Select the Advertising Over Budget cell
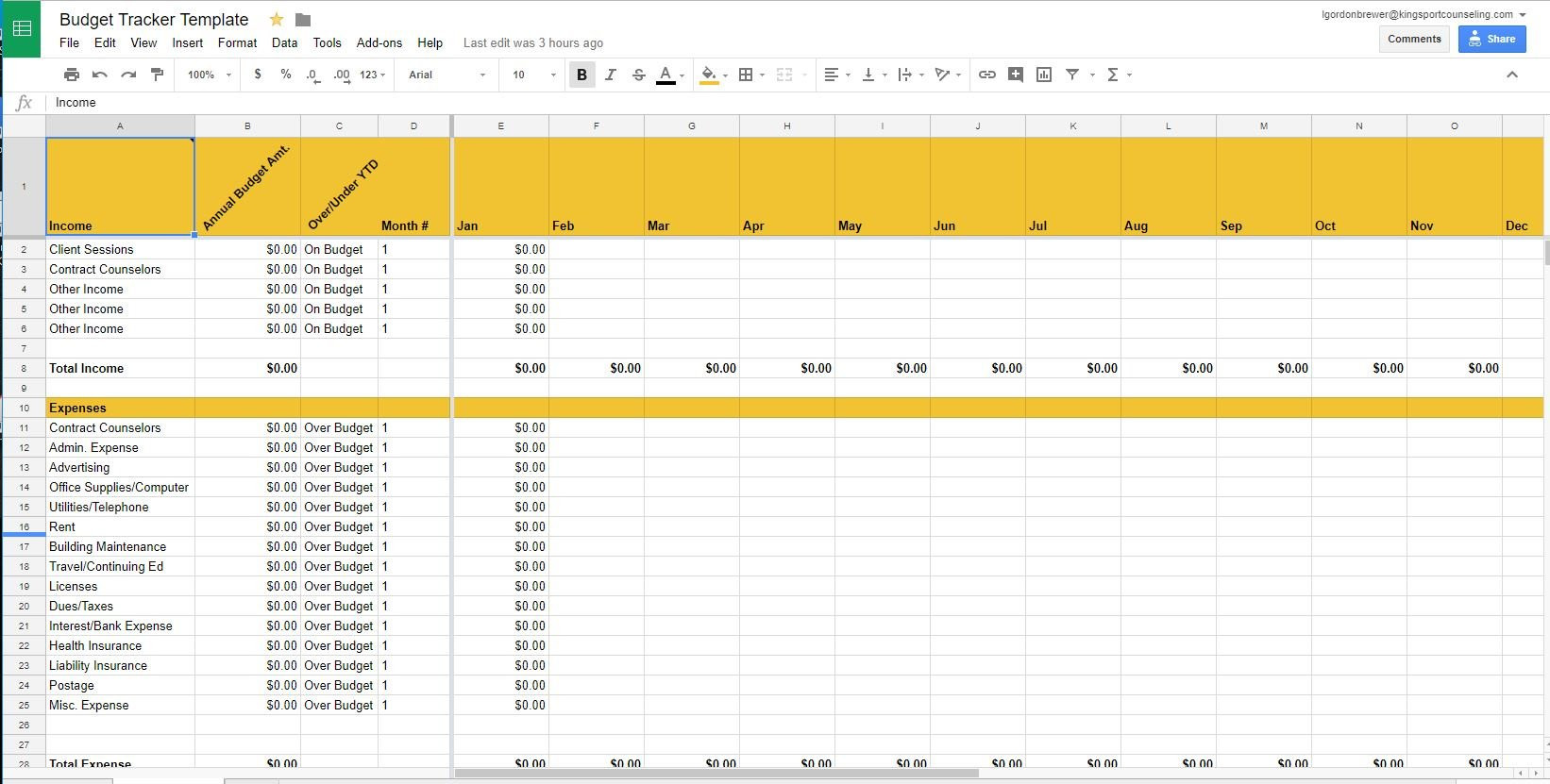This screenshot has width=1550, height=784. click(x=339, y=467)
